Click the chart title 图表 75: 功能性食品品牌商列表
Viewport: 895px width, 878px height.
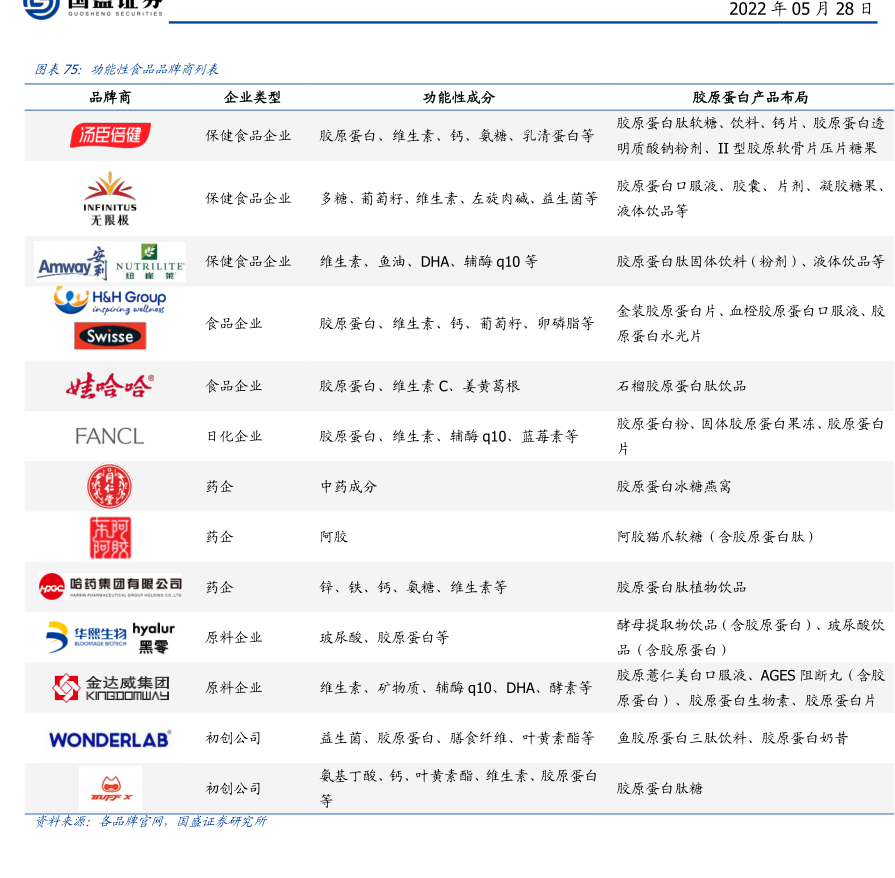127,69
